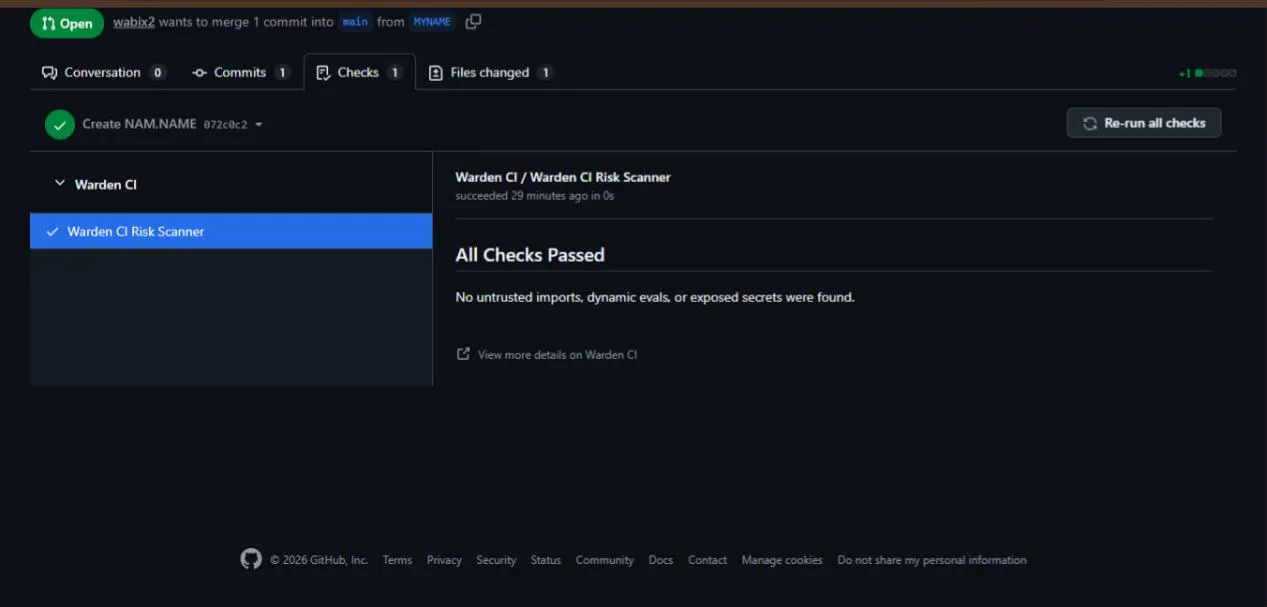The height and width of the screenshot is (607, 1267).
Task: Go to the Files changed tab
Action: click(490, 72)
